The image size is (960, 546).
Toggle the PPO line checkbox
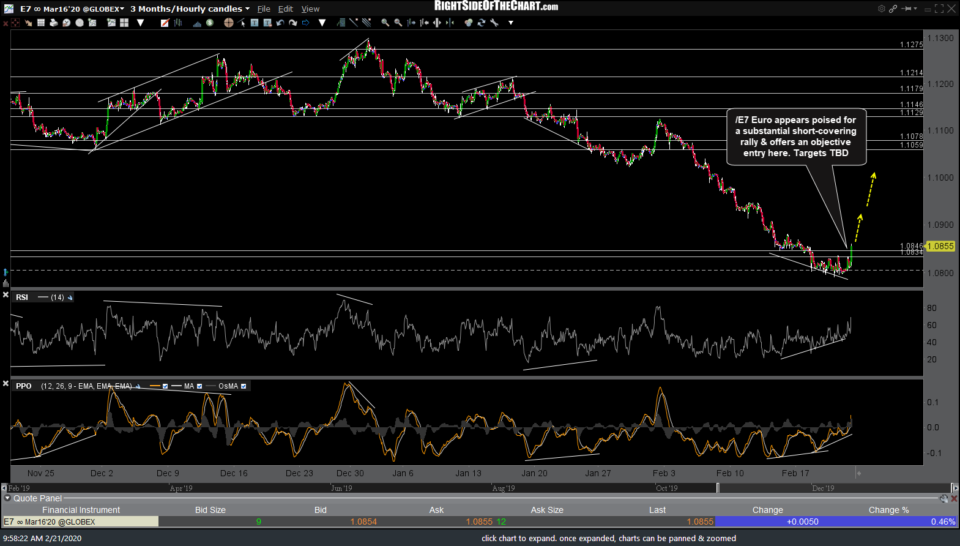(165, 386)
